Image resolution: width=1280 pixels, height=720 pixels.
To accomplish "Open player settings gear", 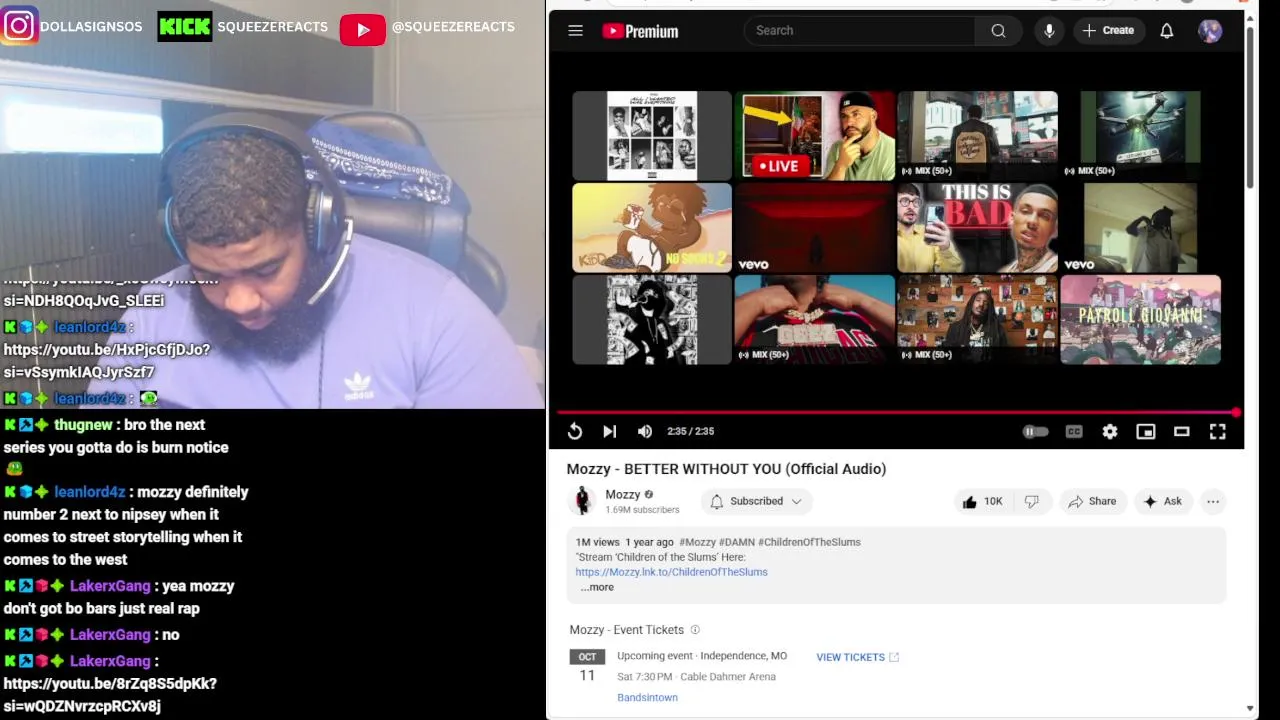I will tap(1110, 431).
